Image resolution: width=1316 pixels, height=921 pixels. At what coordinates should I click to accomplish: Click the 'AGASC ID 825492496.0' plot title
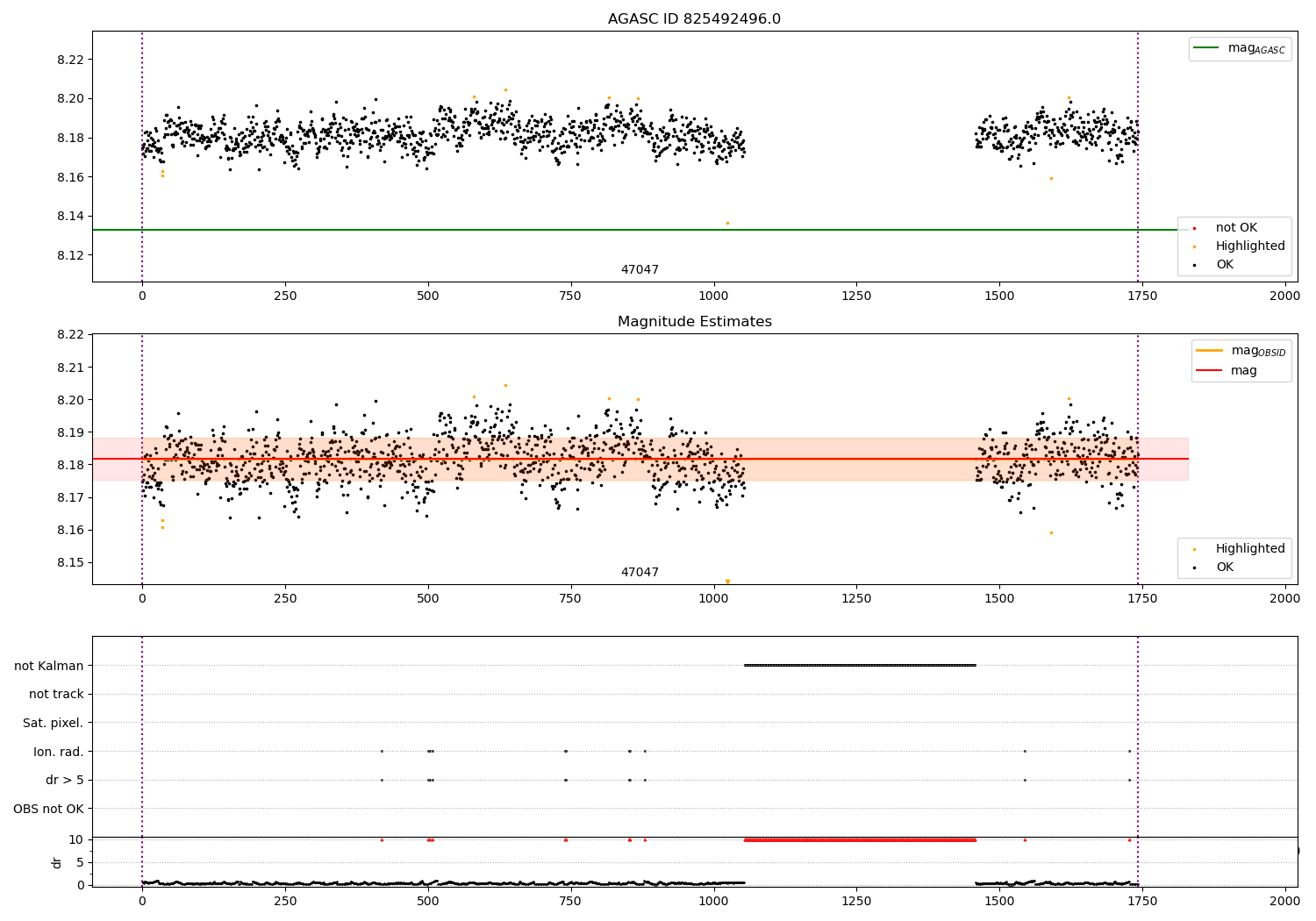coord(694,19)
